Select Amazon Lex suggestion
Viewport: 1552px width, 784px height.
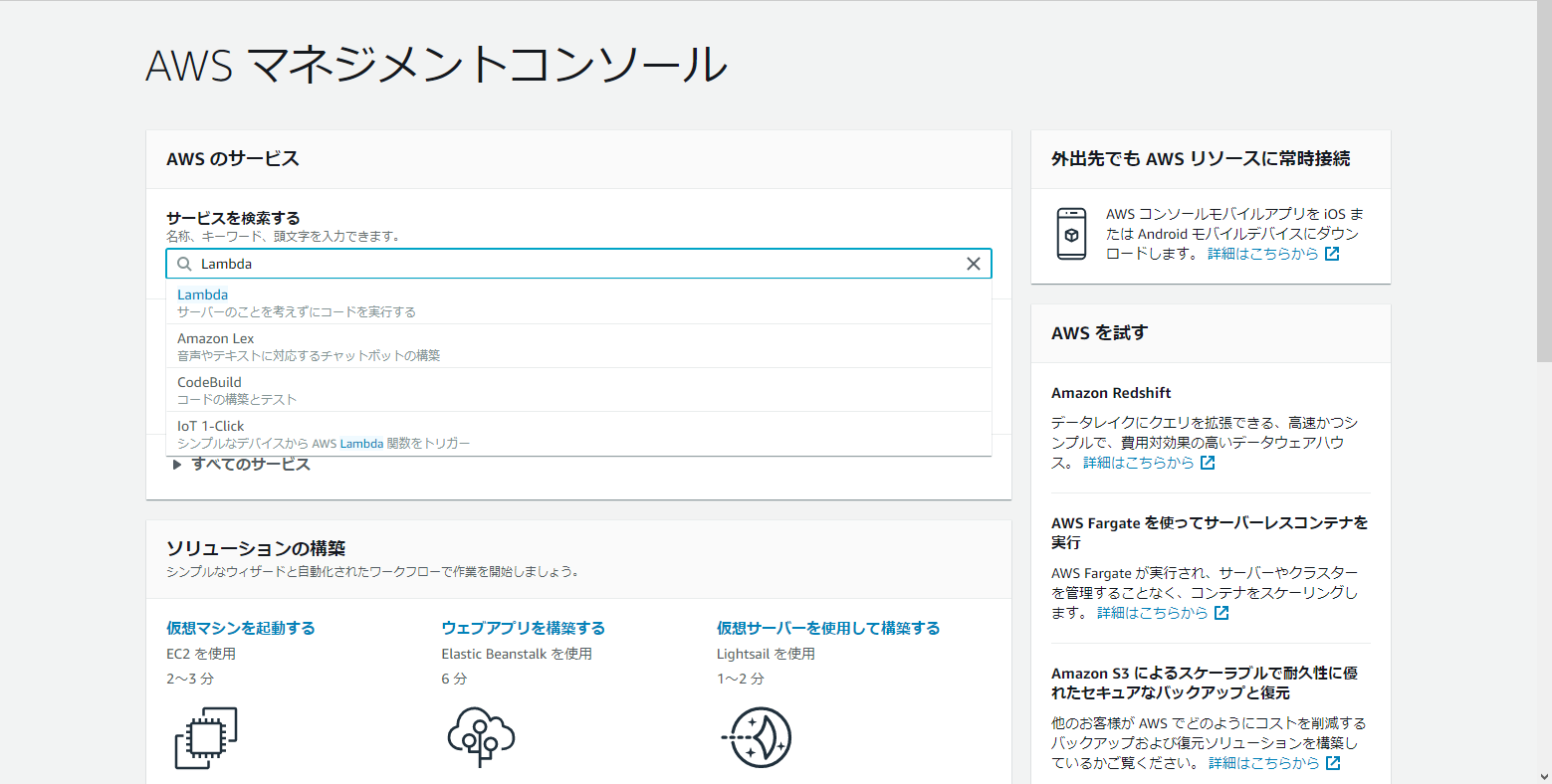coord(578,346)
